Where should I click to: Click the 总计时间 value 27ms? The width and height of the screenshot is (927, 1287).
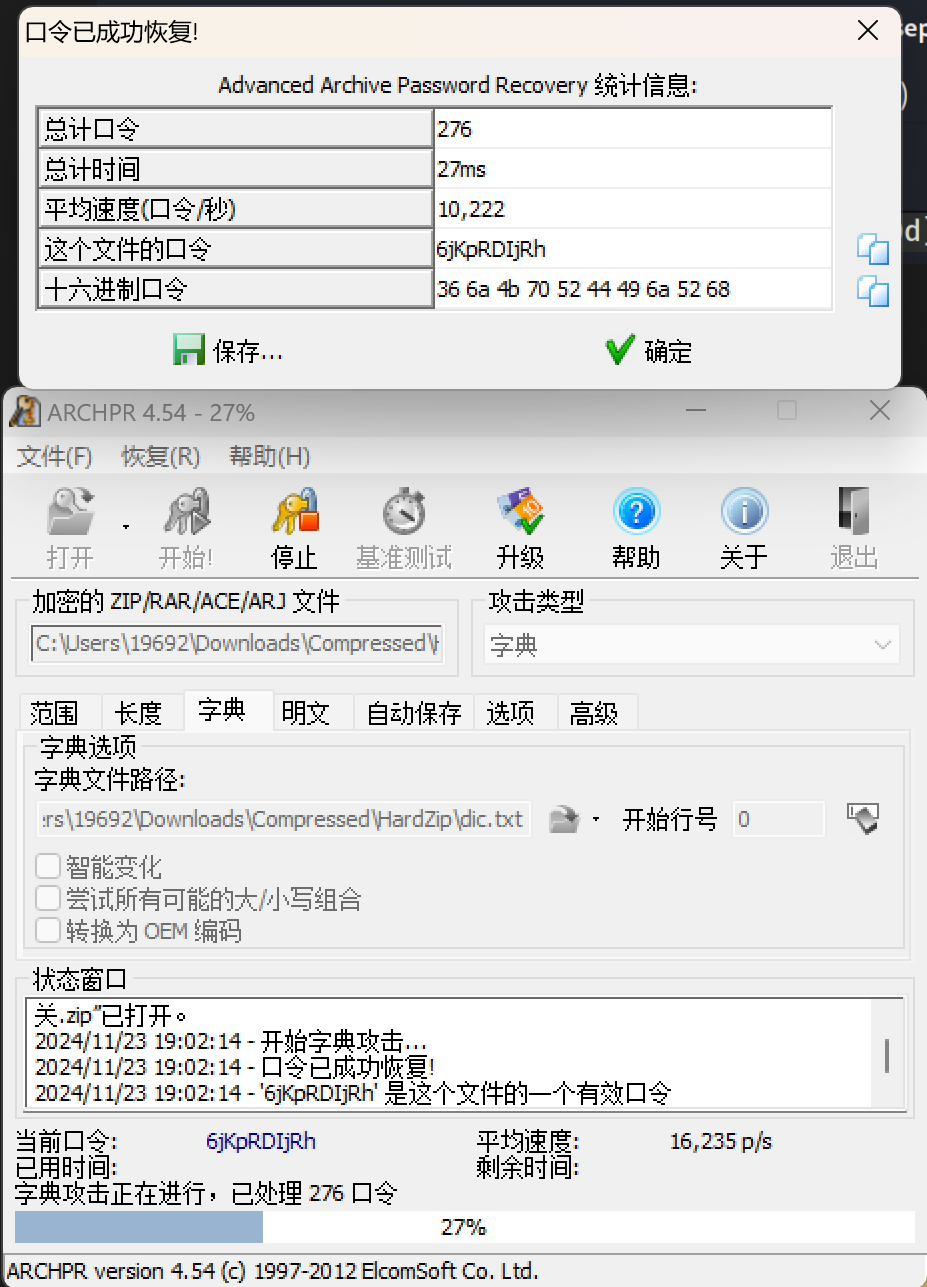(461, 169)
